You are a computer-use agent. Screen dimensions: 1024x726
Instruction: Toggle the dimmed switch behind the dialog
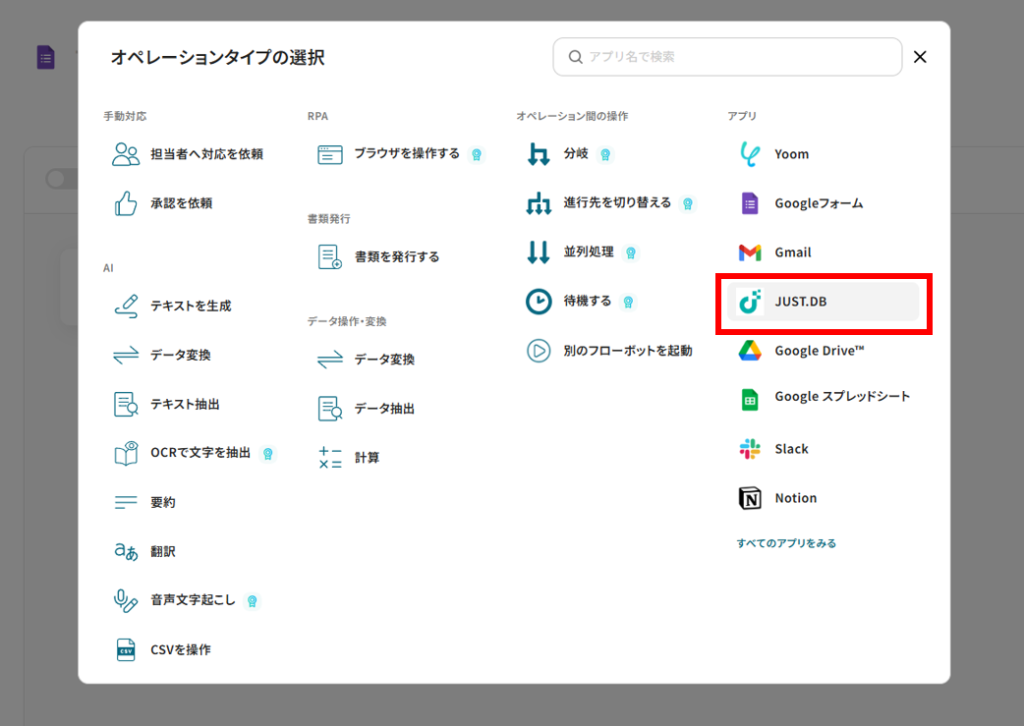pos(60,179)
